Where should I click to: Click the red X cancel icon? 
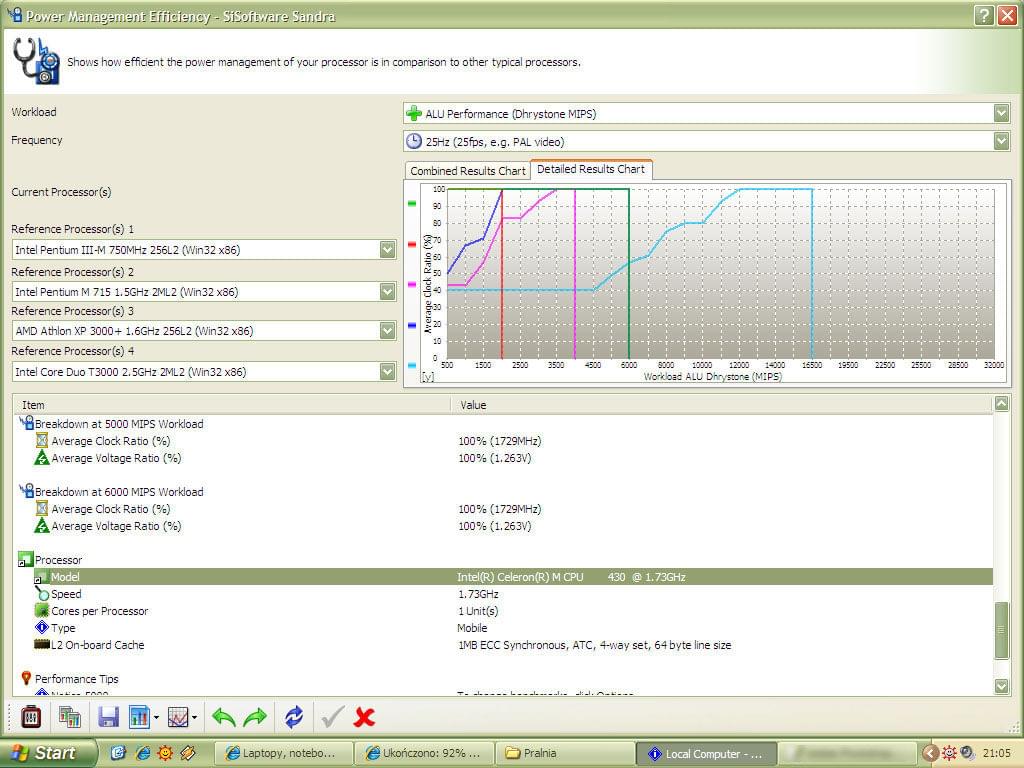coord(365,716)
